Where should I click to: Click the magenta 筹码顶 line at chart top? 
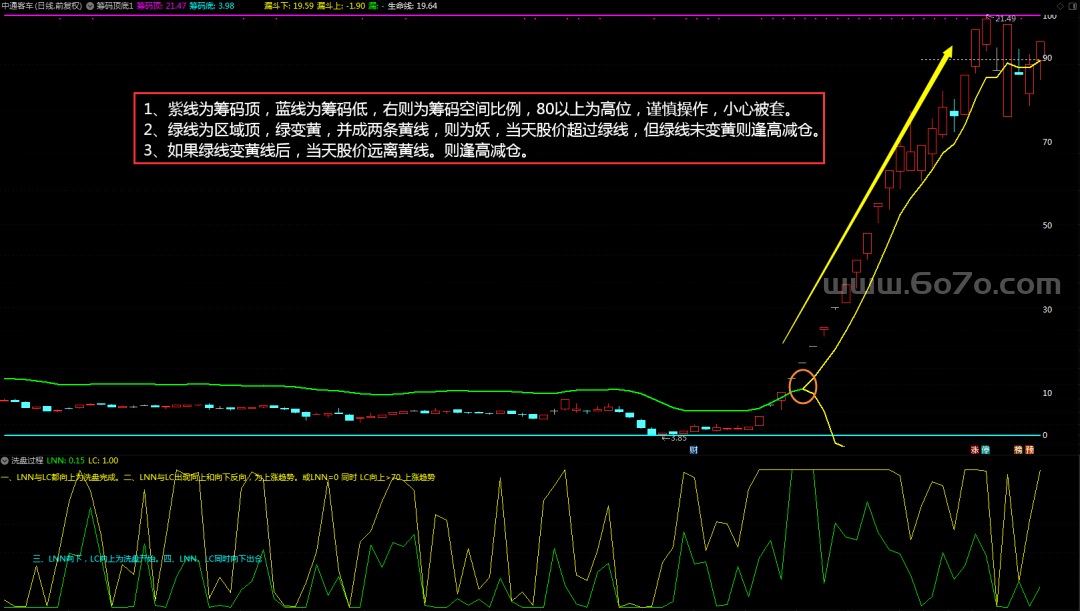pyautogui.click(x=500, y=15)
